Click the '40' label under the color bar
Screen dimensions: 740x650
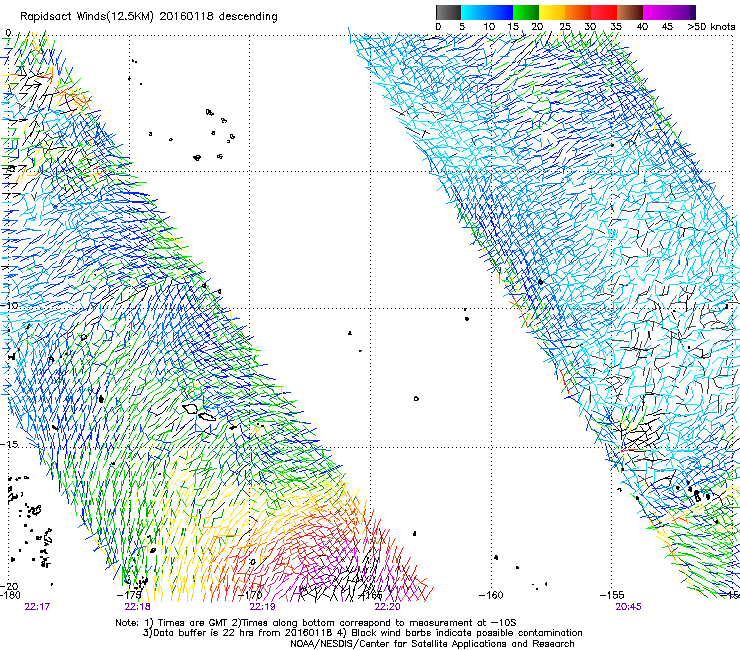[642, 27]
